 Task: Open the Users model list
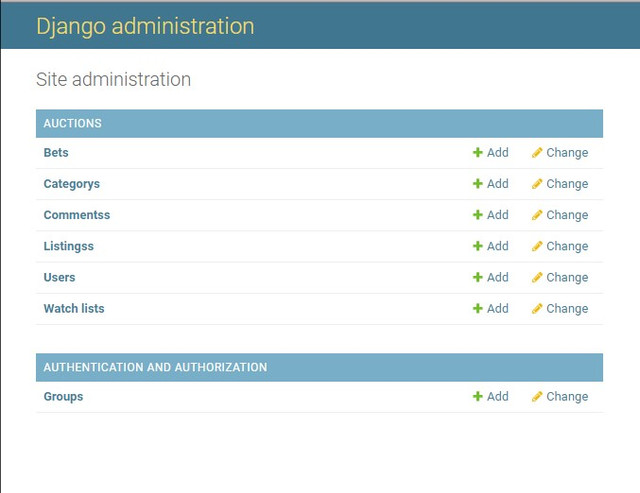tap(59, 278)
